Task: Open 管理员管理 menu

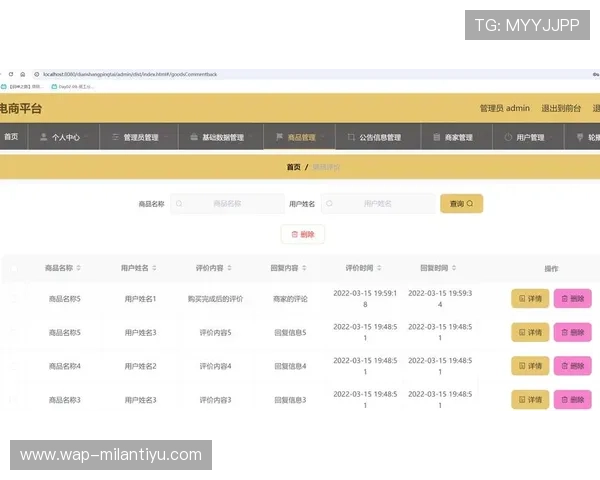Action: click(x=139, y=137)
